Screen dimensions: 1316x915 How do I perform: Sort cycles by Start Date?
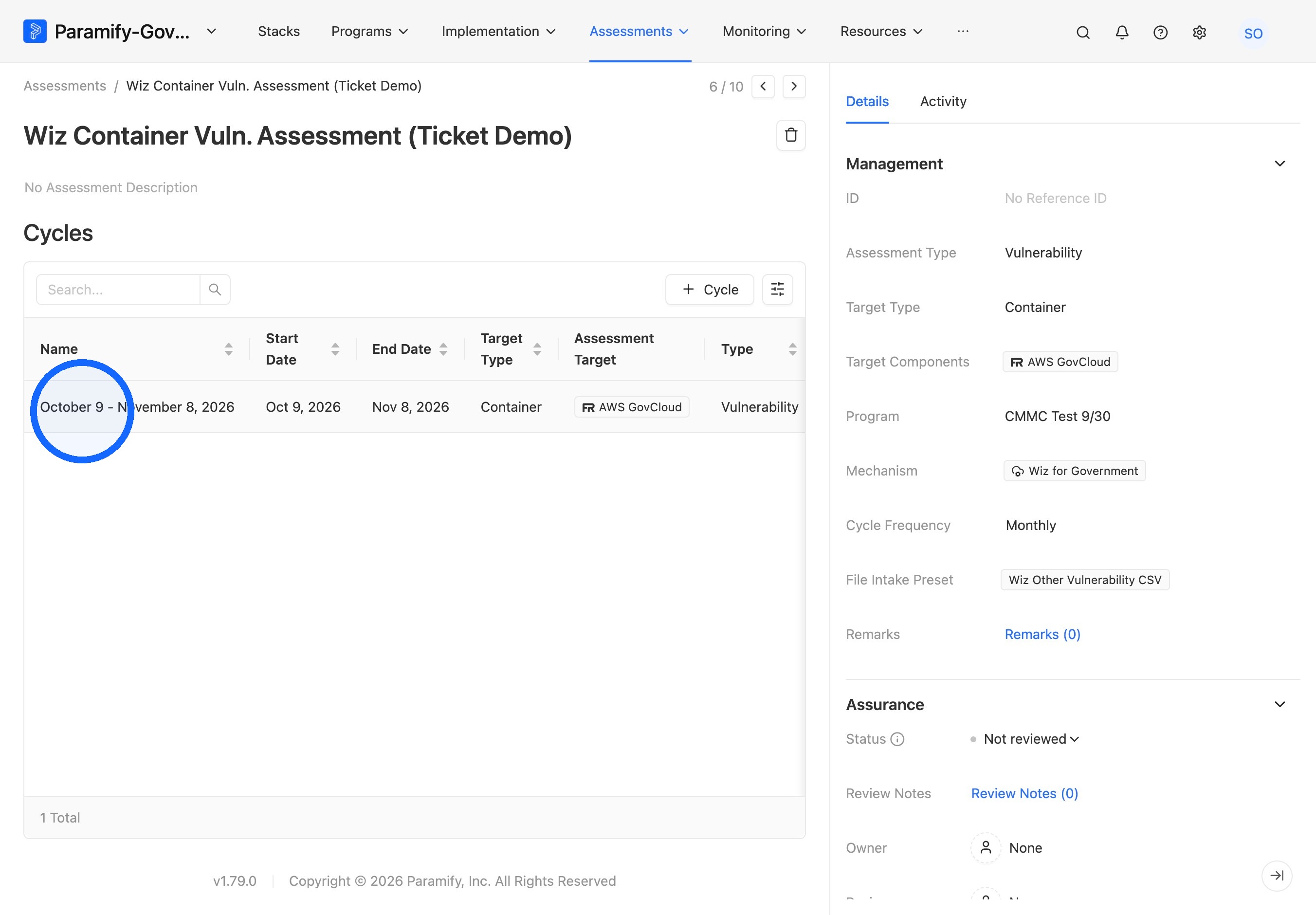point(335,349)
